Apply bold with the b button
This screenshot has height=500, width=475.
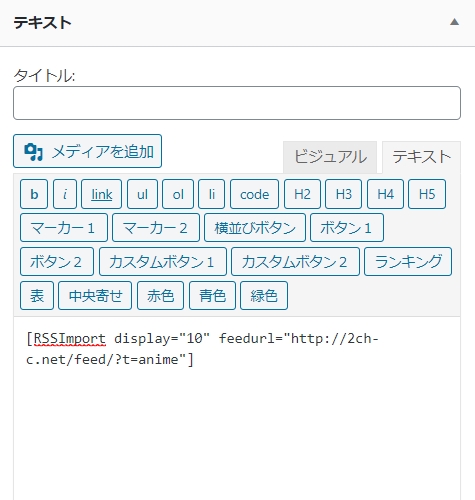[x=34, y=194]
